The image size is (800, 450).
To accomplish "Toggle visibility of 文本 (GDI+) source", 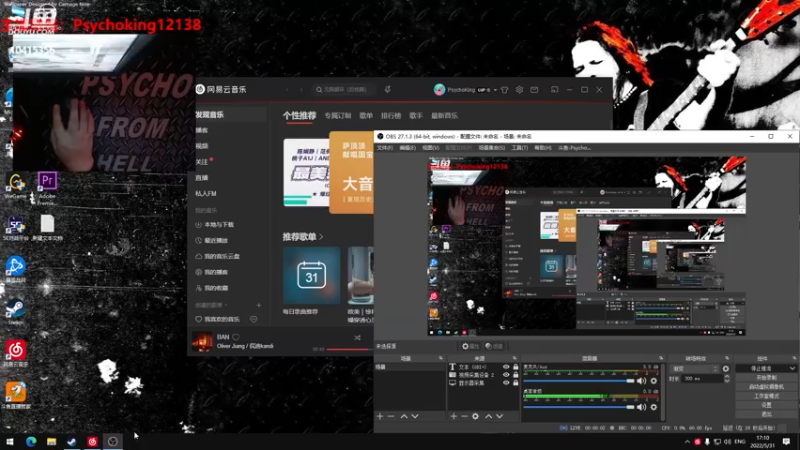I will [506, 367].
